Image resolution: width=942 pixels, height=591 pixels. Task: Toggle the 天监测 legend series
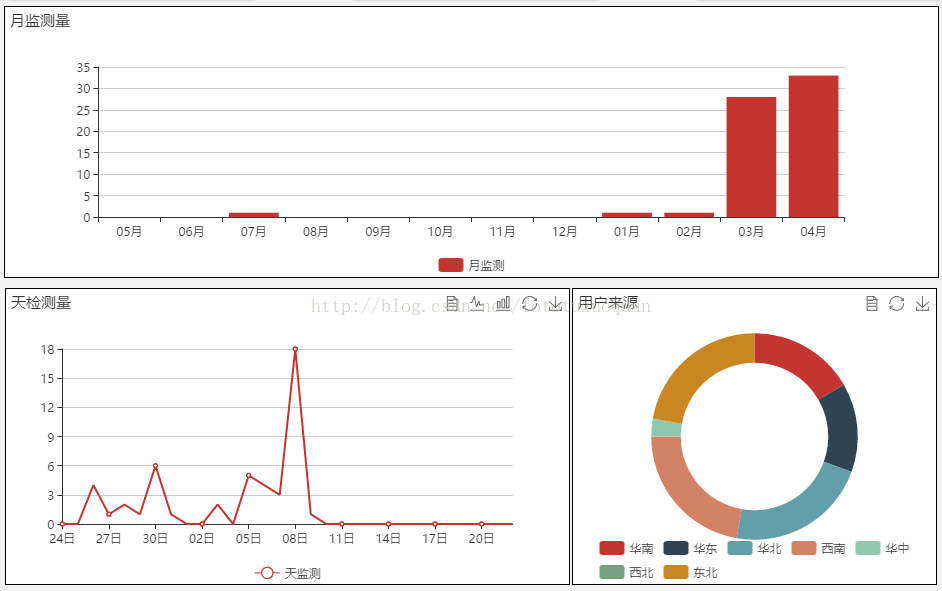click(287, 573)
